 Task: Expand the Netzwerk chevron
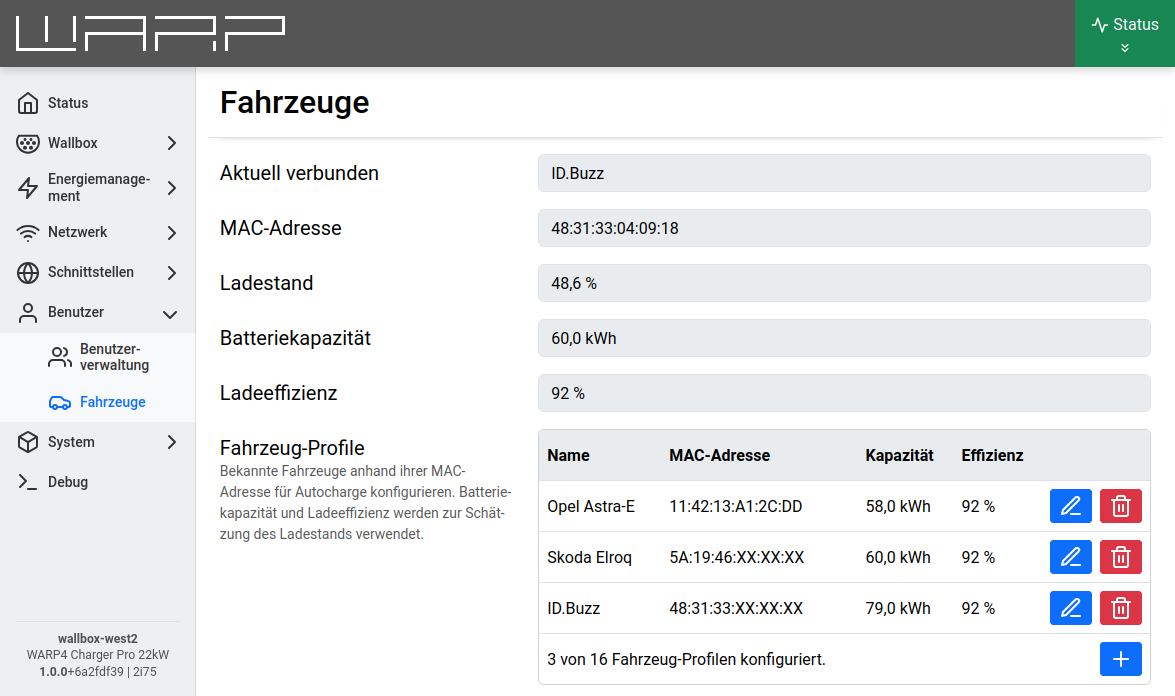coord(172,232)
